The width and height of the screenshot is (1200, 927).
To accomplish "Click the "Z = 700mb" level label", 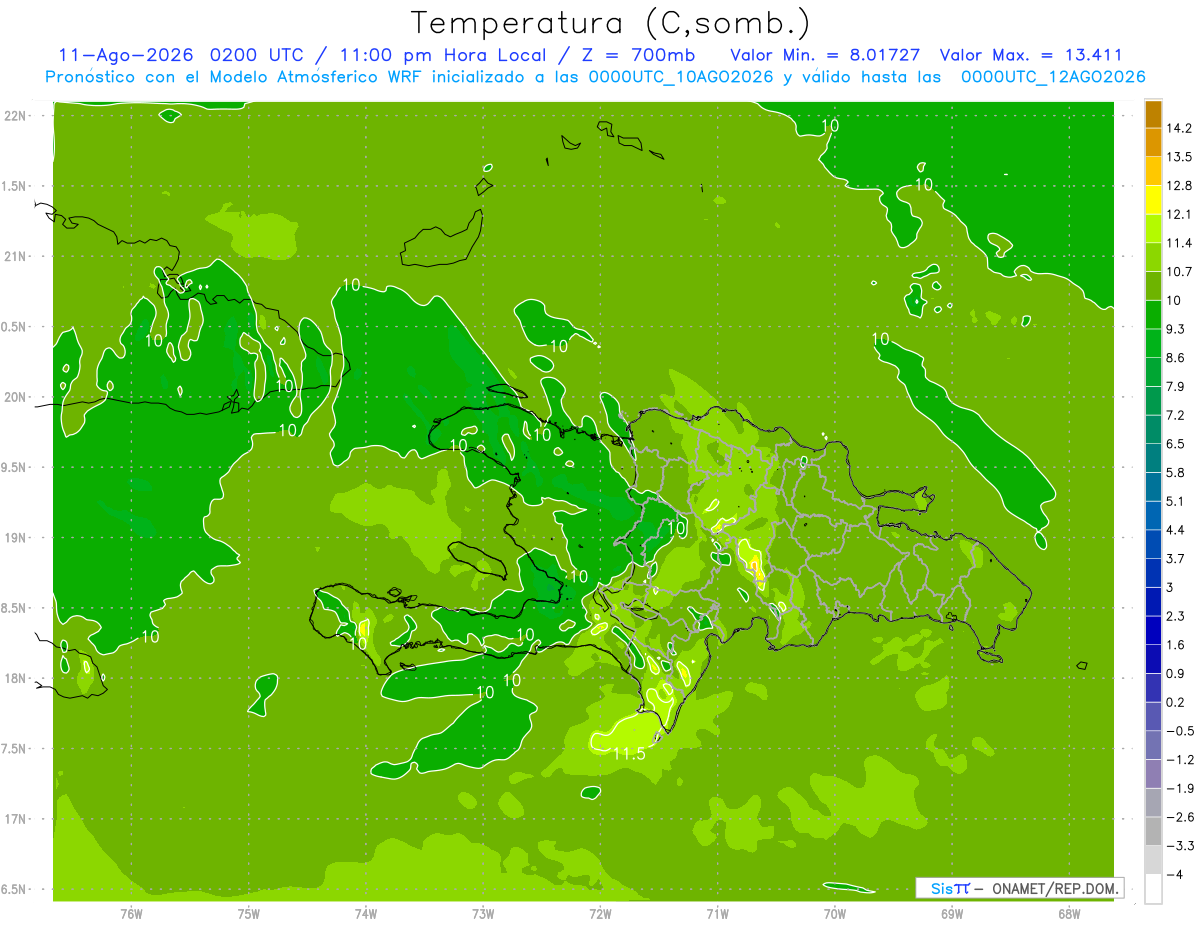I will tap(637, 55).
